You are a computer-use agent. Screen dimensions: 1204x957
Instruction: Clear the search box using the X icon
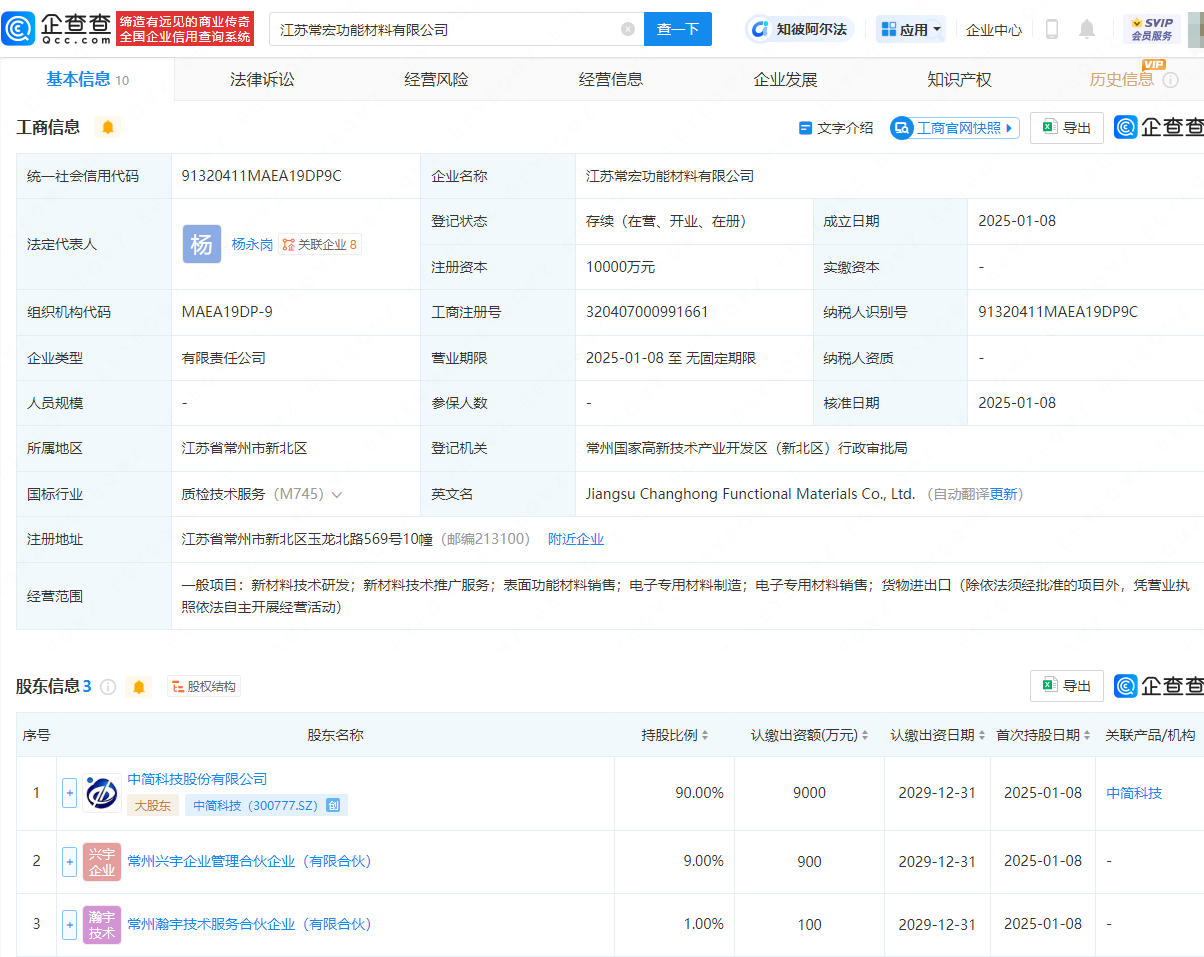pos(628,29)
